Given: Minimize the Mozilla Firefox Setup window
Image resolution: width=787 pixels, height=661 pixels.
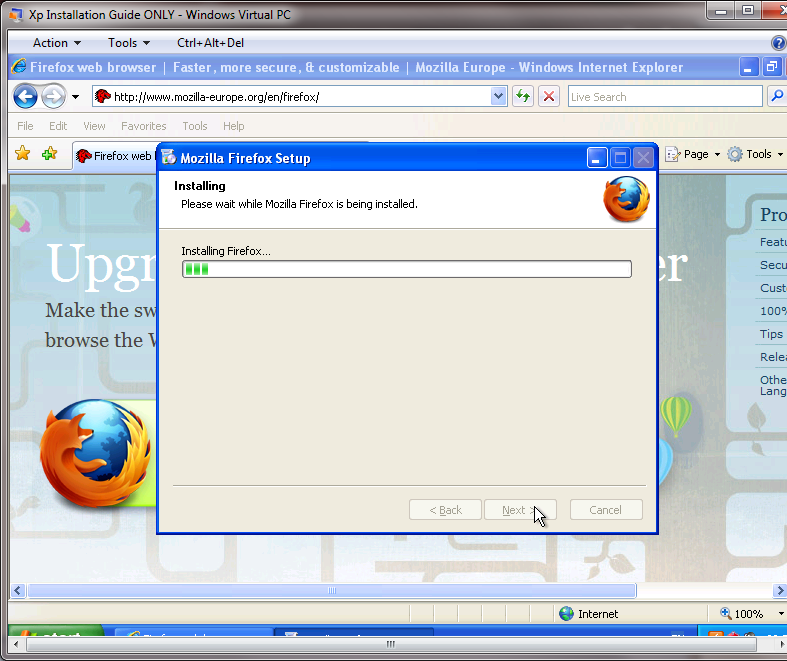Looking at the screenshot, I should point(597,158).
